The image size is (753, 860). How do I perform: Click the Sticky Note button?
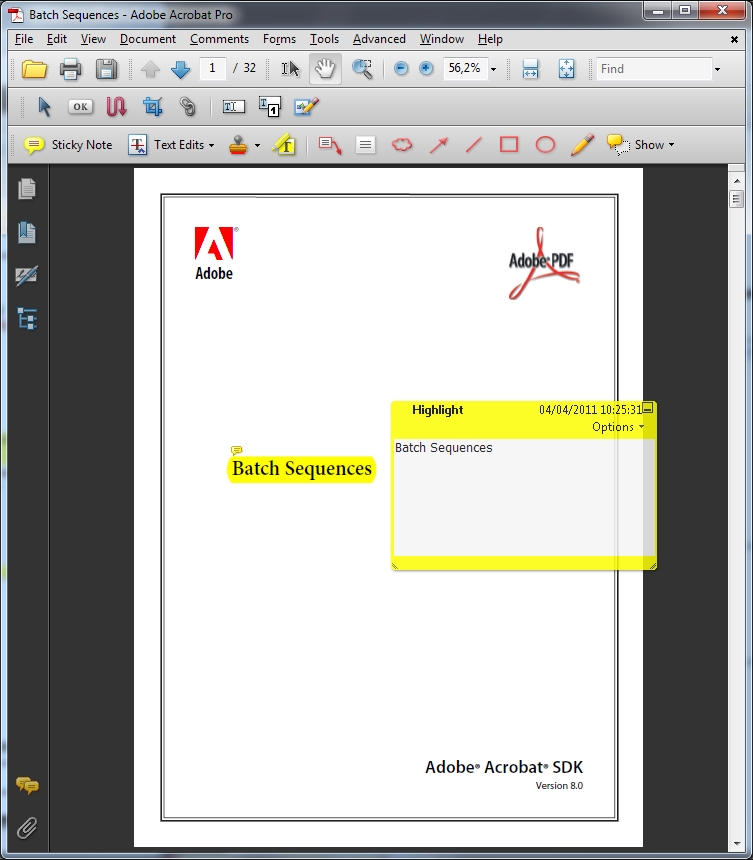[68, 145]
